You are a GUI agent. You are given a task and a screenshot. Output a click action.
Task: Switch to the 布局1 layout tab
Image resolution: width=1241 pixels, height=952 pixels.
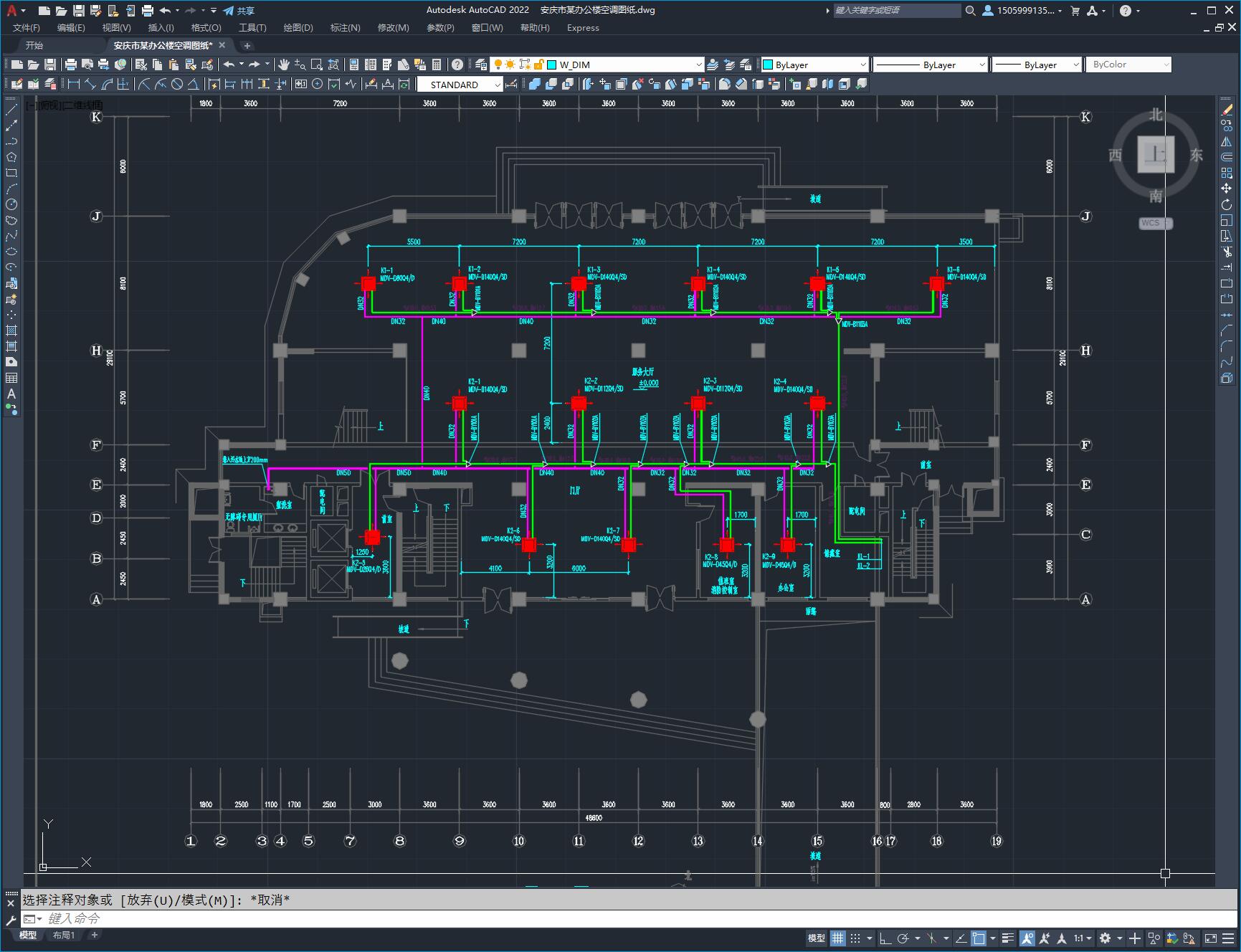click(x=64, y=935)
